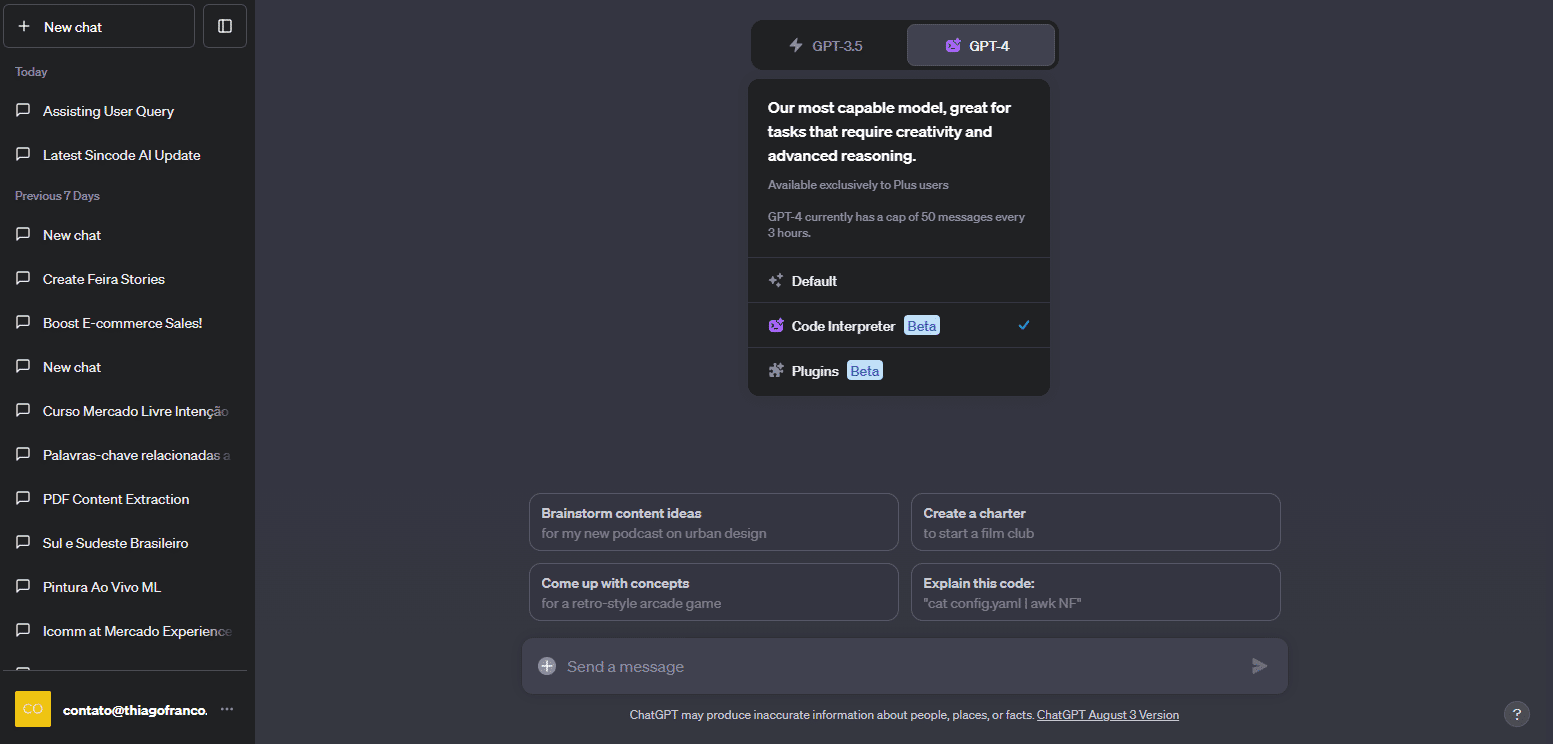
Task: Click the plus icon beside New chat
Action: (24, 27)
